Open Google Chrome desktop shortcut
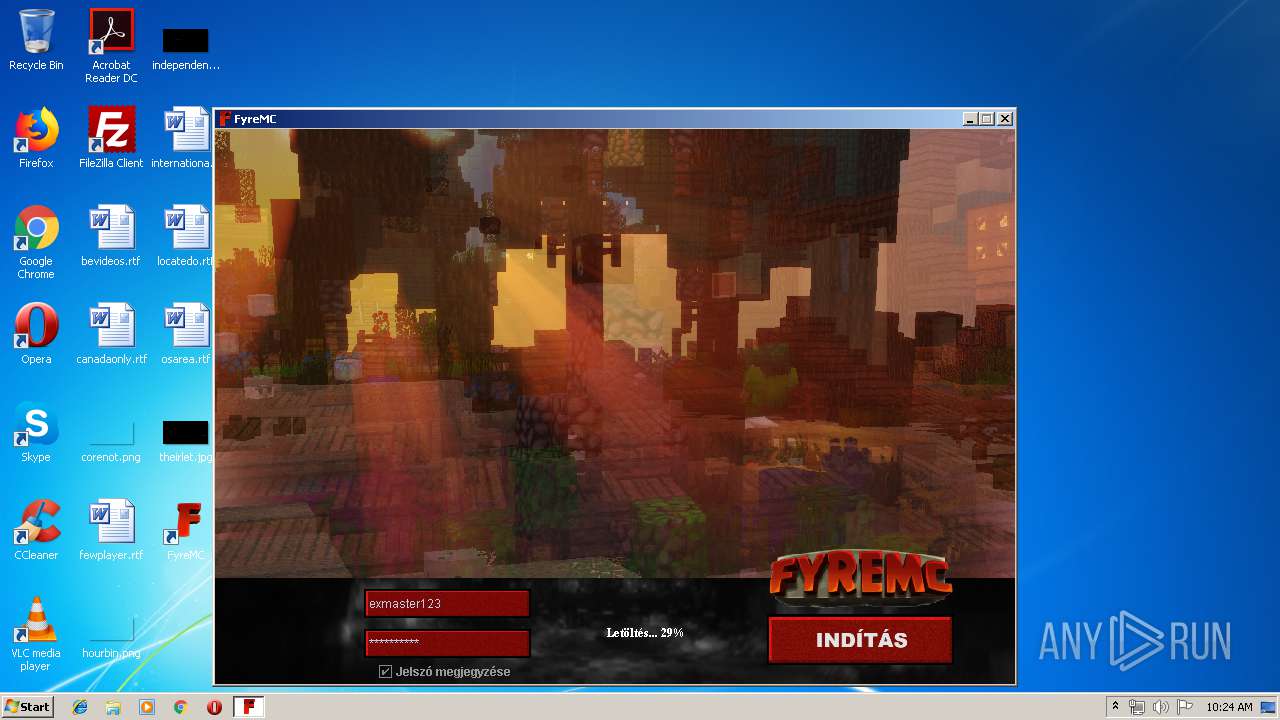Image resolution: width=1280 pixels, height=720 pixels. tap(36, 242)
